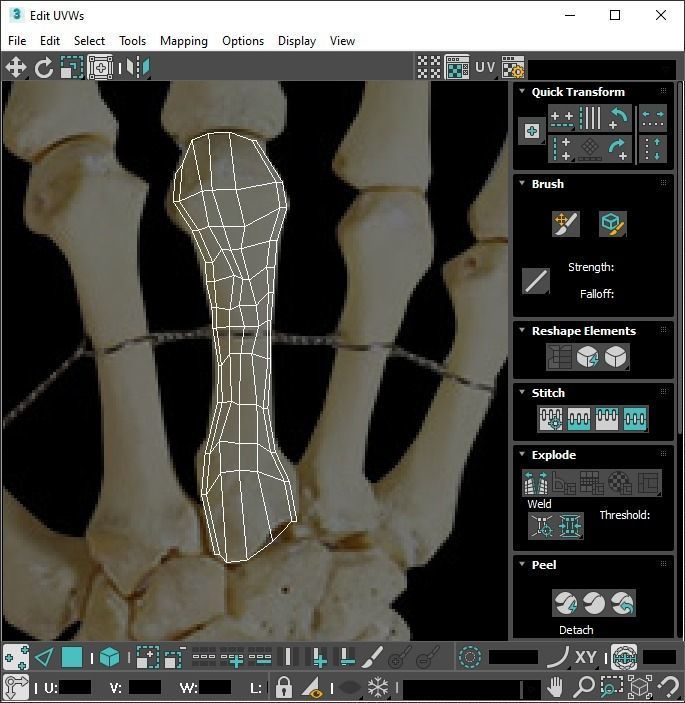Open the View menu
Viewport: 685px width, 703px height.
(342, 41)
